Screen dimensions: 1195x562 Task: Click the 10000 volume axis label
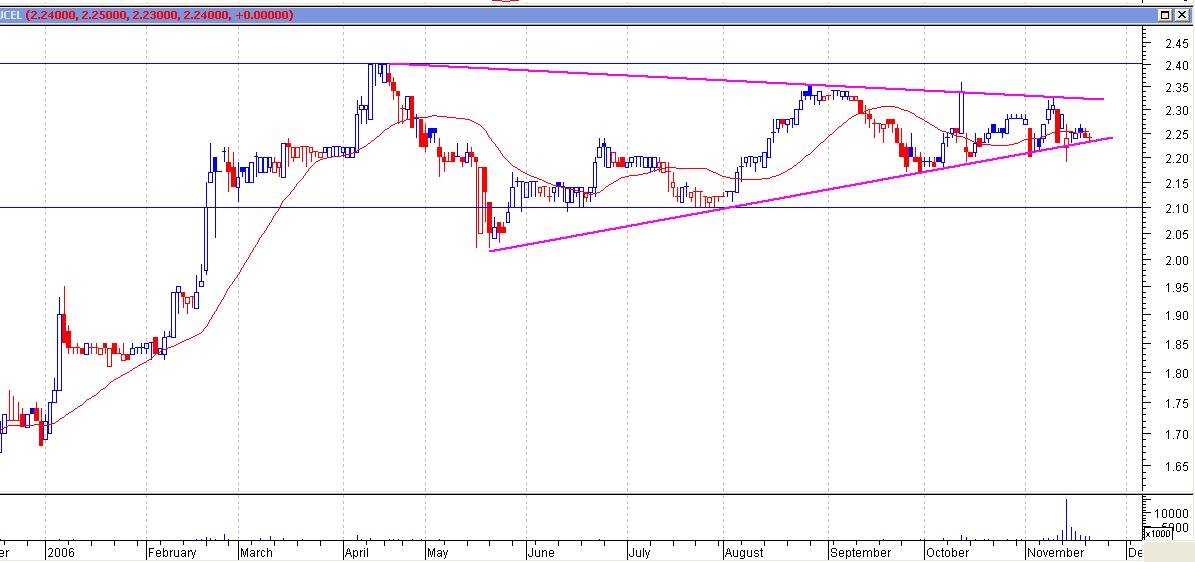(x=1171, y=513)
